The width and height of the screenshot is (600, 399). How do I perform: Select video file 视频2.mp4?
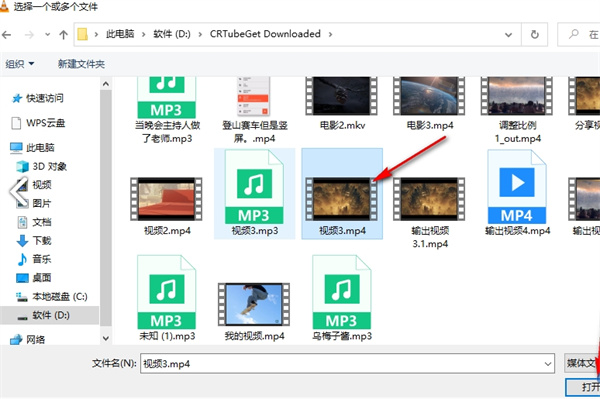click(167, 206)
